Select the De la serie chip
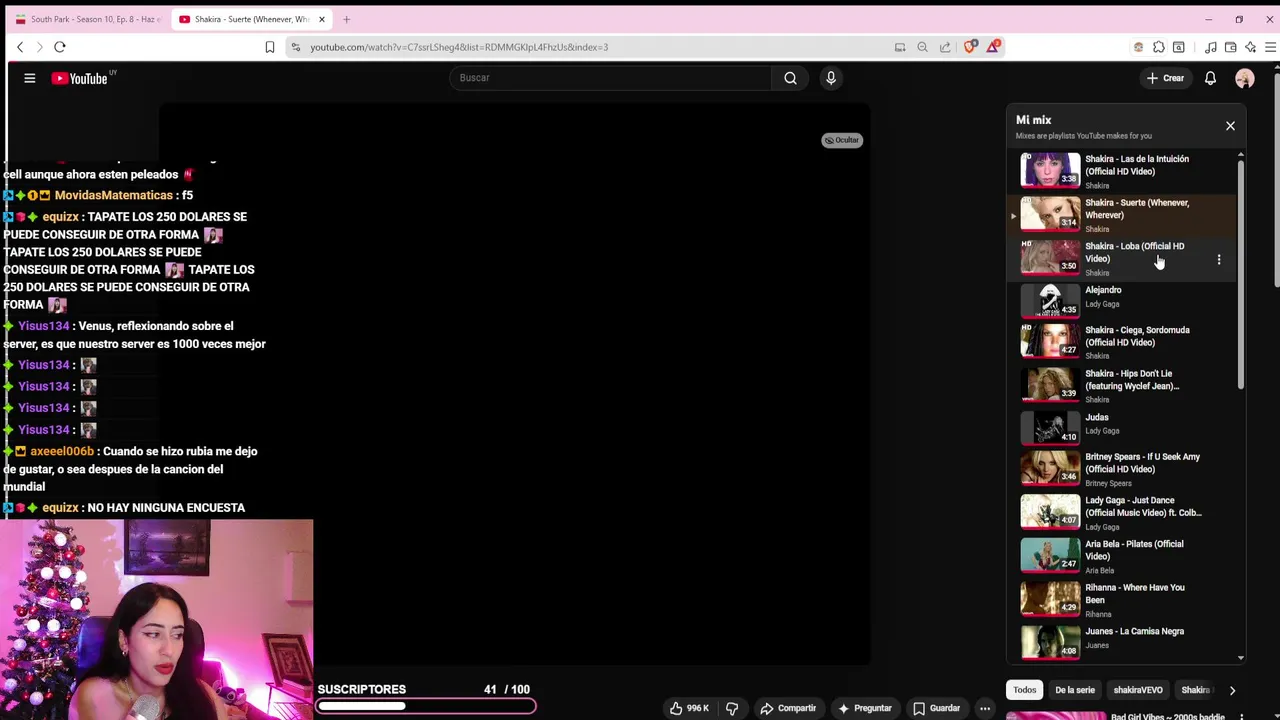Image resolution: width=1280 pixels, height=720 pixels. coord(1075,690)
